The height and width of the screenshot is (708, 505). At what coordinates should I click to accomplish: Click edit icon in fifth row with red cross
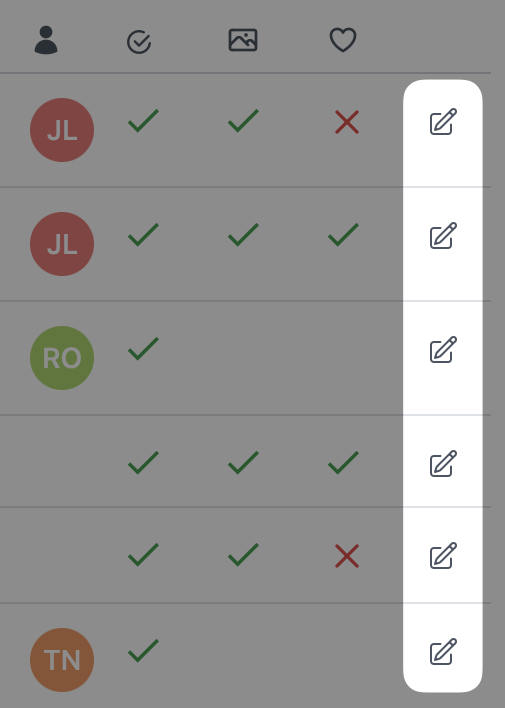(x=443, y=555)
